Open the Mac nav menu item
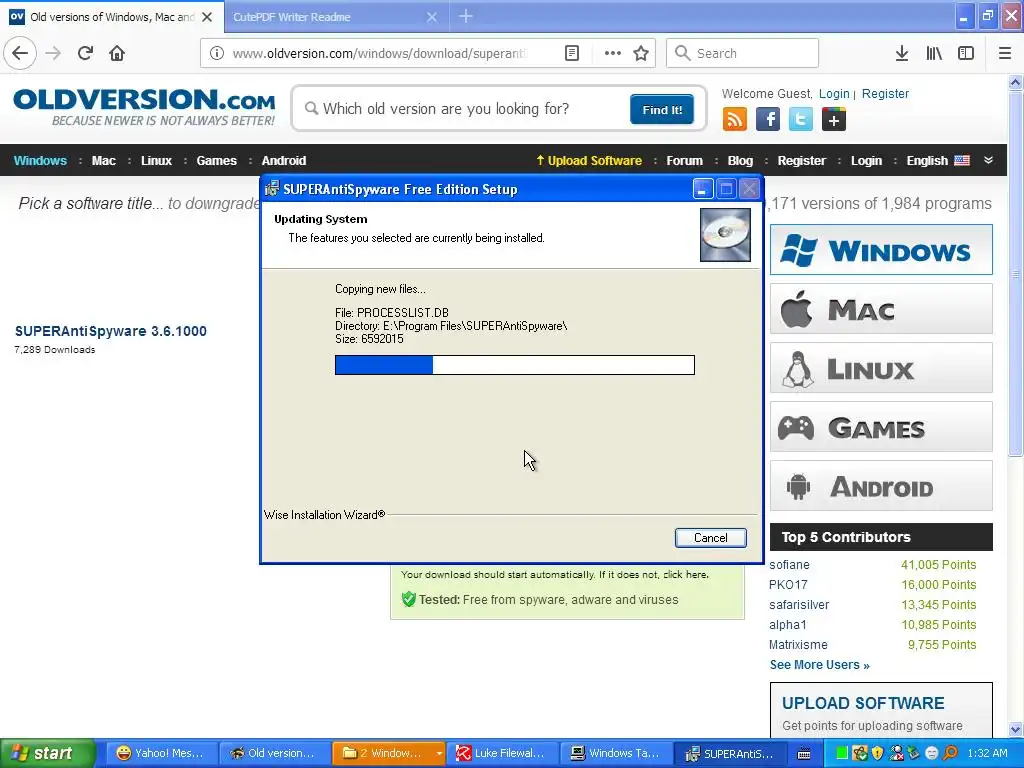Image resolution: width=1024 pixels, height=768 pixels. [x=104, y=161]
